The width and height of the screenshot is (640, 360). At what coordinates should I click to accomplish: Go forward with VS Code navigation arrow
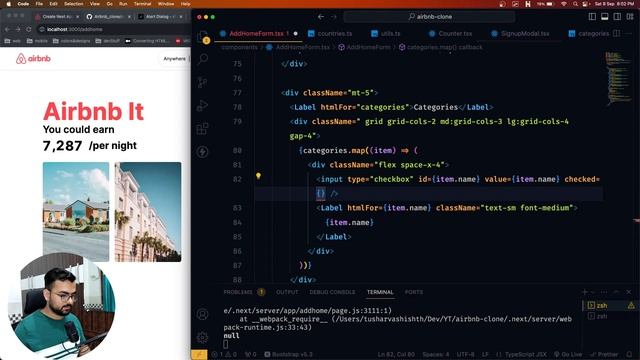pos(333,17)
